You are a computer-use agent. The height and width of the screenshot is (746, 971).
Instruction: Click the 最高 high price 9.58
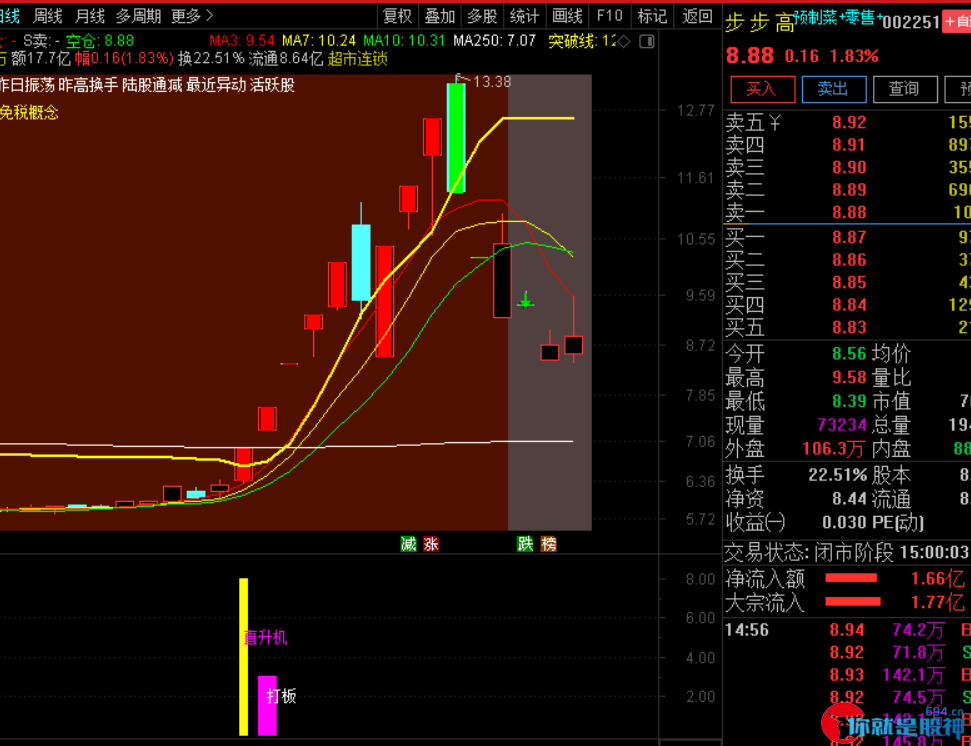848,377
